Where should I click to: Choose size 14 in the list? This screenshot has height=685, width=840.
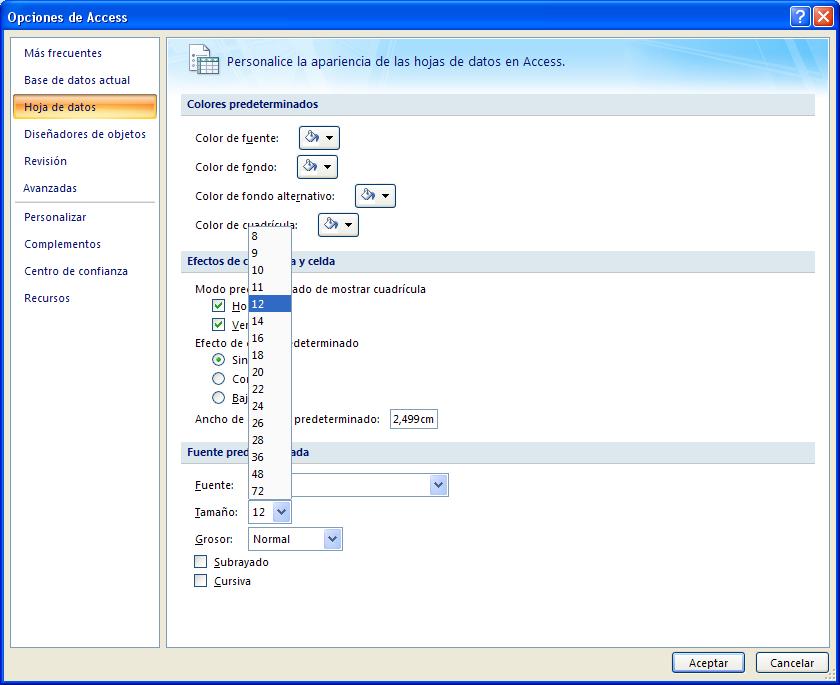270,321
